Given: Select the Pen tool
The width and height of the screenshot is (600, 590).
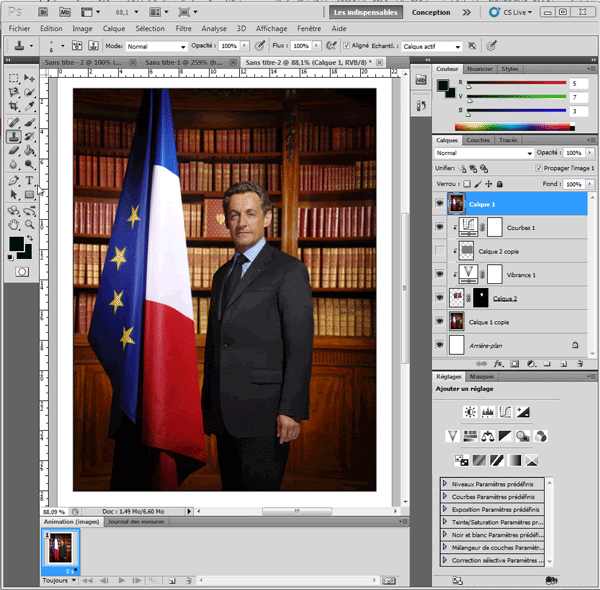Looking at the screenshot, I should tap(13, 180).
